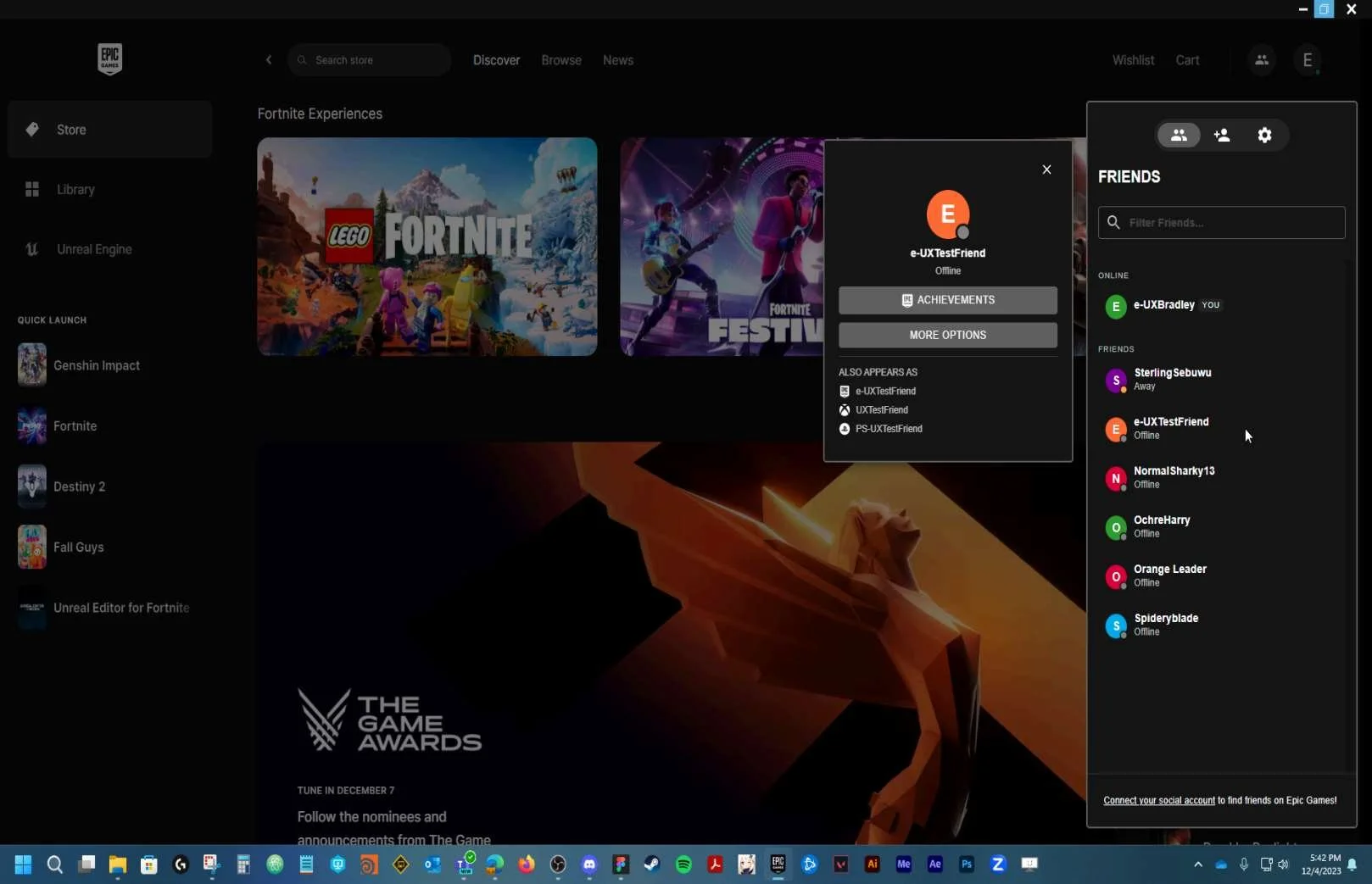Viewport: 1372px width, 884px height.
Task: Select friend OchreHarry
Action: click(1221, 526)
